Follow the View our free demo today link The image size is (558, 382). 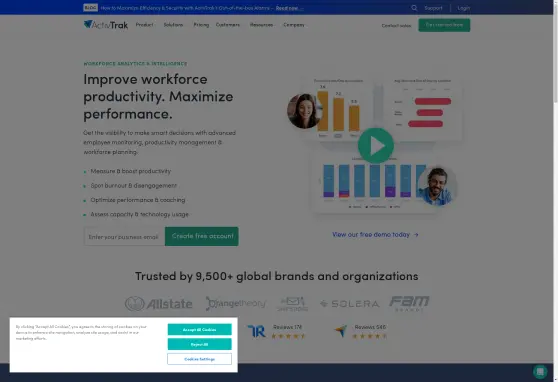point(375,235)
